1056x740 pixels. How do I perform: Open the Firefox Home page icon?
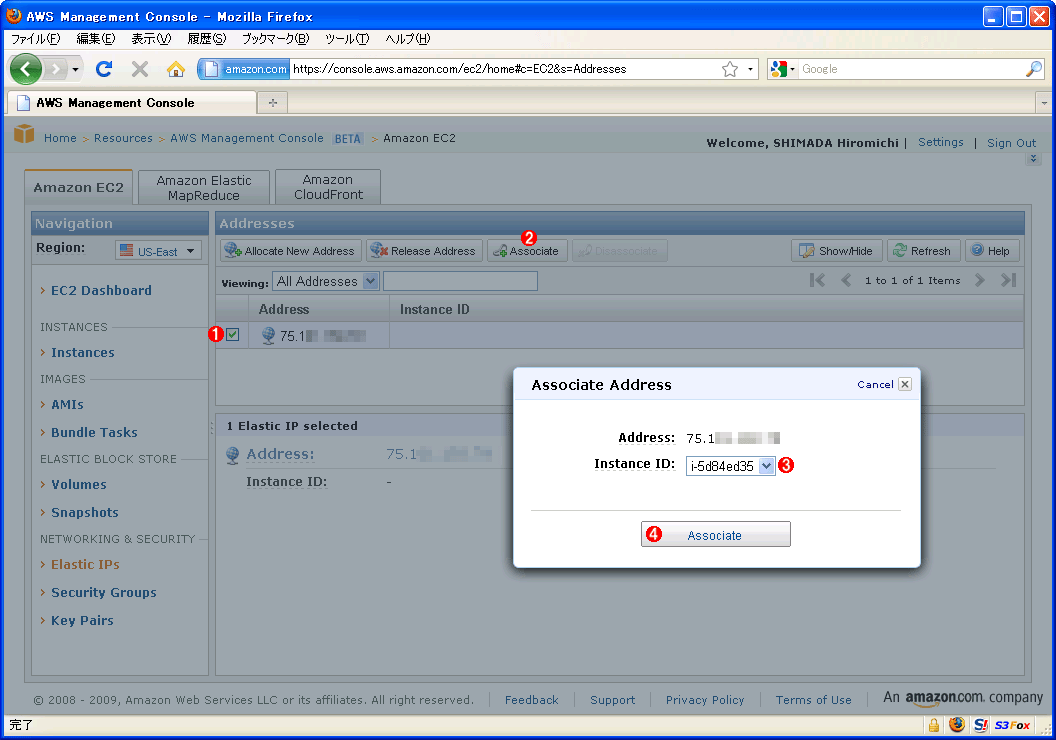coord(176,69)
